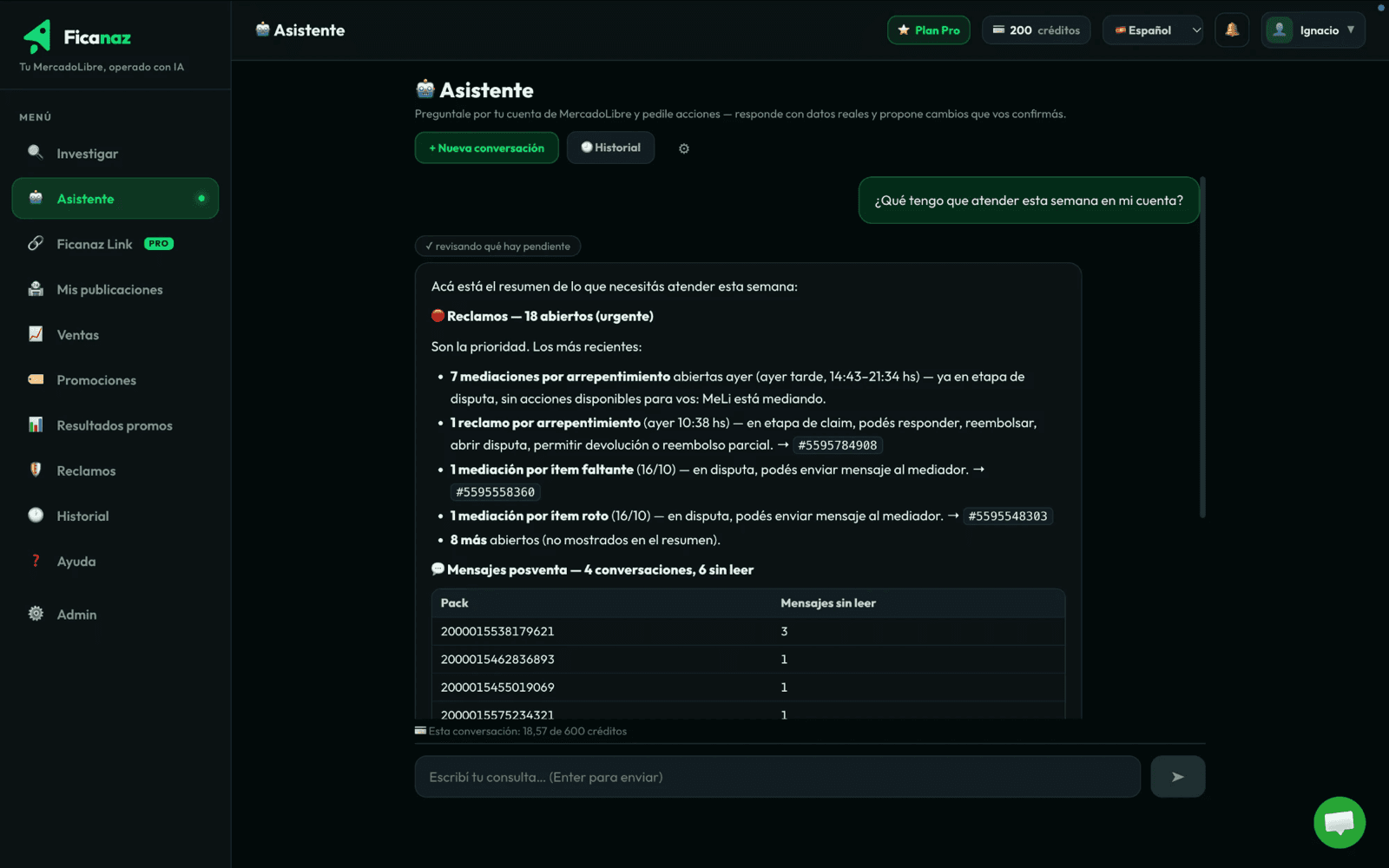Start a Nueva conversación
Screen dimensions: 1389x868
coord(486,148)
